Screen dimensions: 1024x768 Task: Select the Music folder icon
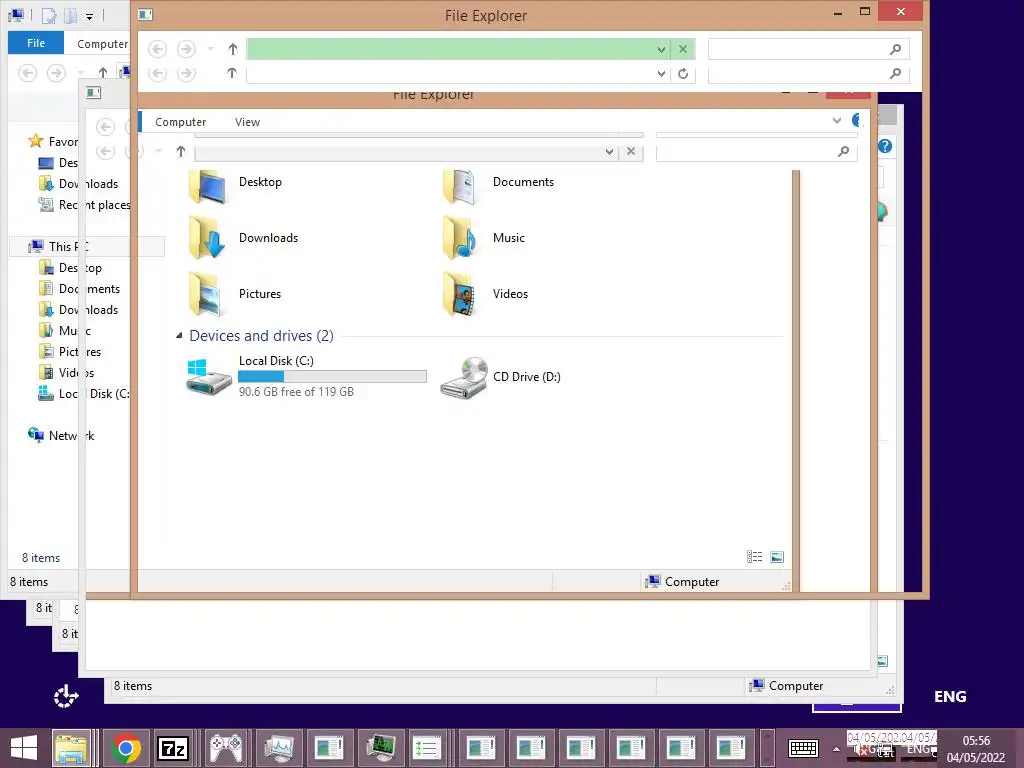[x=460, y=238]
